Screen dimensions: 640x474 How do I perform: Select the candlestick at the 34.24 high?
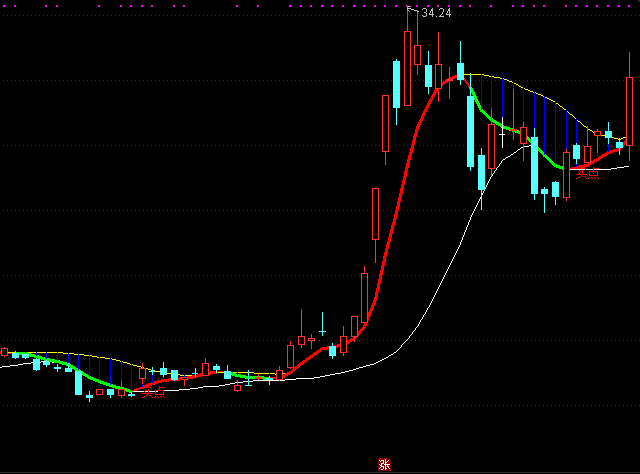click(407, 57)
